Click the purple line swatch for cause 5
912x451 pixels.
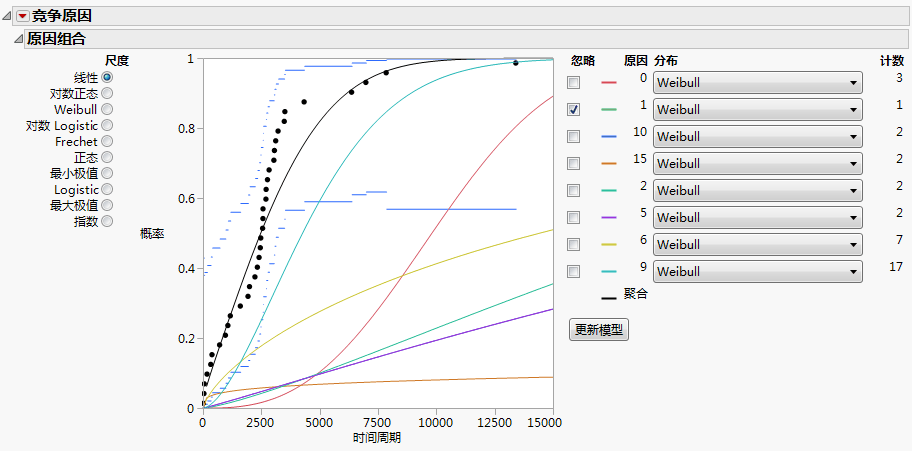(608, 218)
